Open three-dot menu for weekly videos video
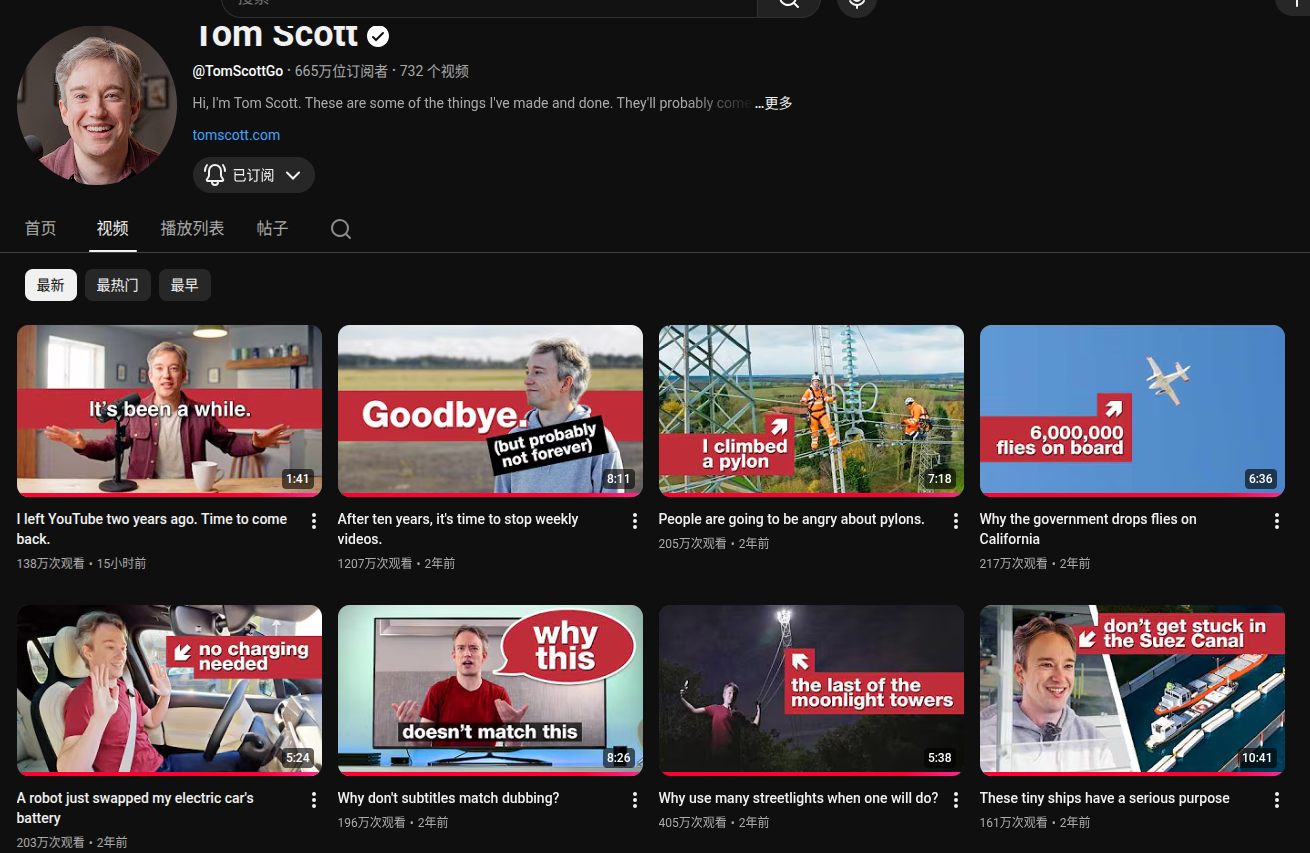The height and width of the screenshot is (853, 1310). (634, 521)
